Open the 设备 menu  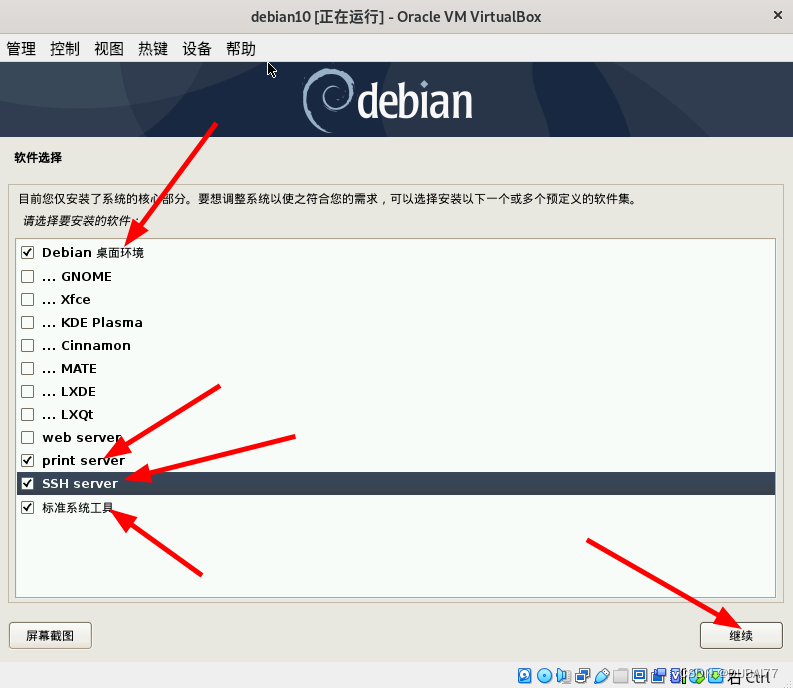(197, 49)
